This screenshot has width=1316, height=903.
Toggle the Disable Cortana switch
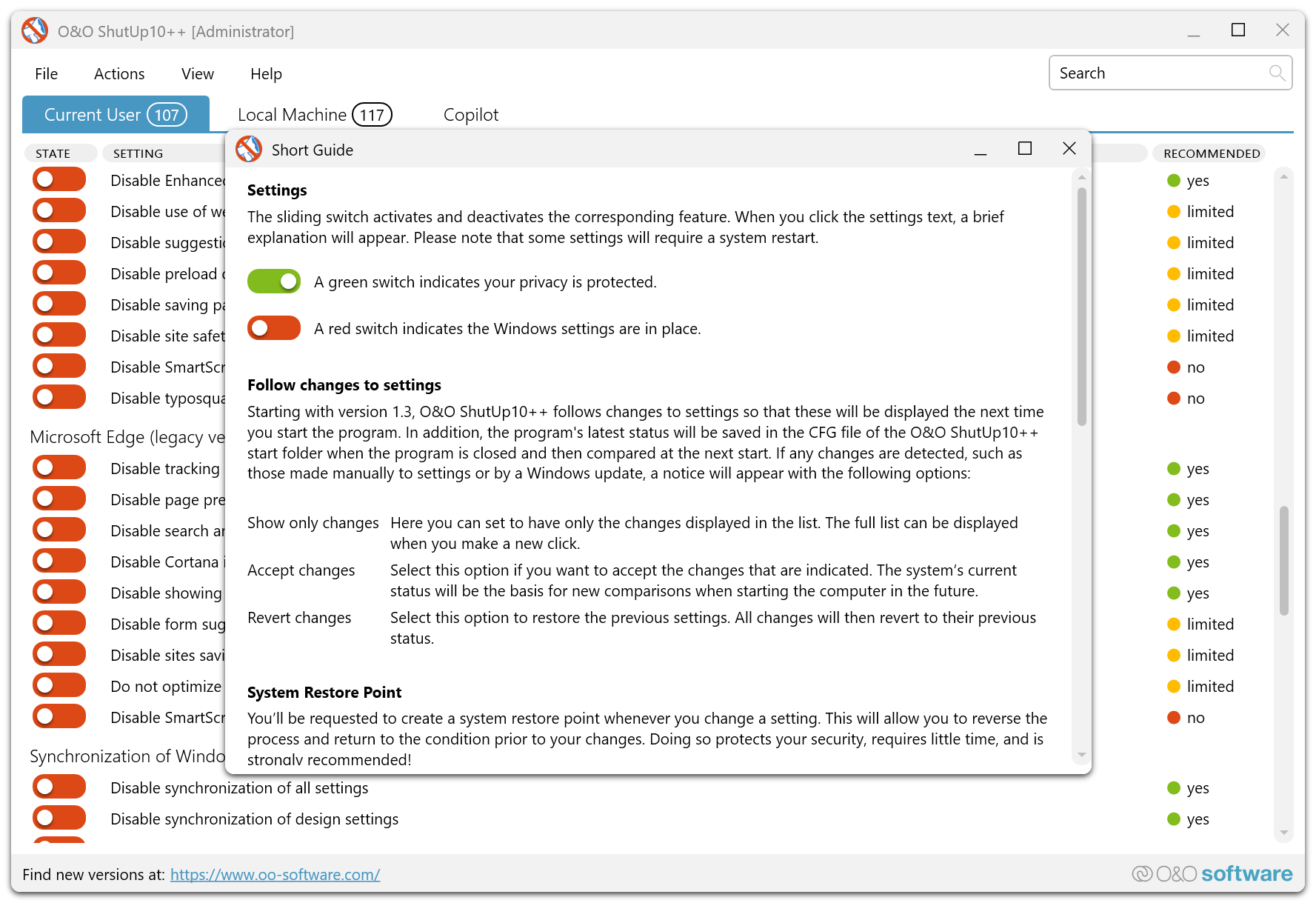(x=59, y=561)
